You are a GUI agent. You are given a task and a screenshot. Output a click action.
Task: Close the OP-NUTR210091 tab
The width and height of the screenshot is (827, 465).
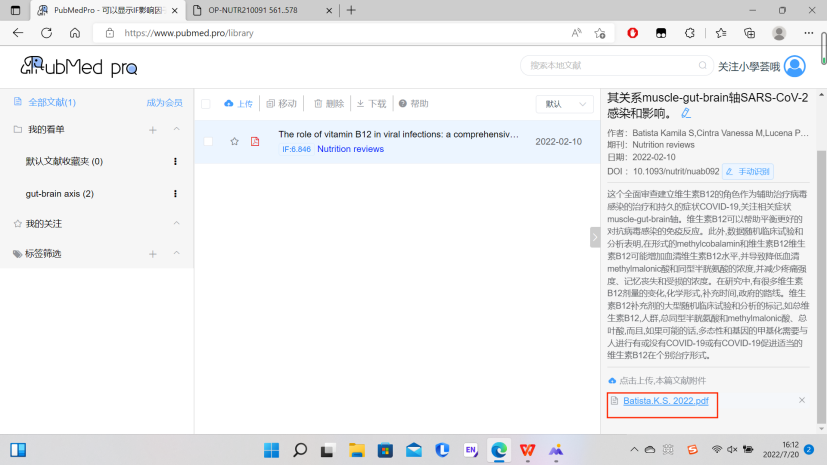(x=329, y=10)
